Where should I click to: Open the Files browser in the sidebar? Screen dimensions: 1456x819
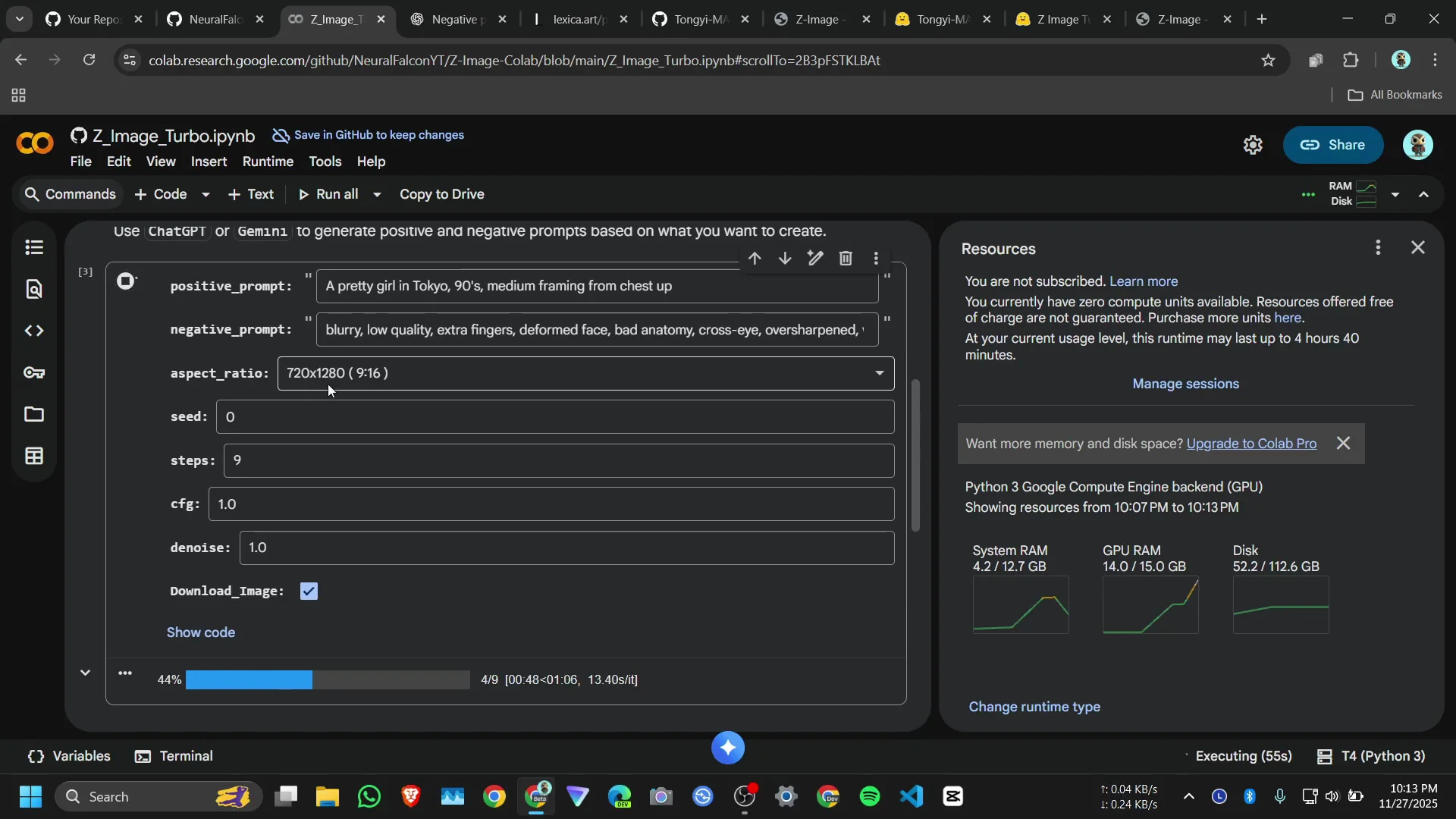(x=35, y=414)
